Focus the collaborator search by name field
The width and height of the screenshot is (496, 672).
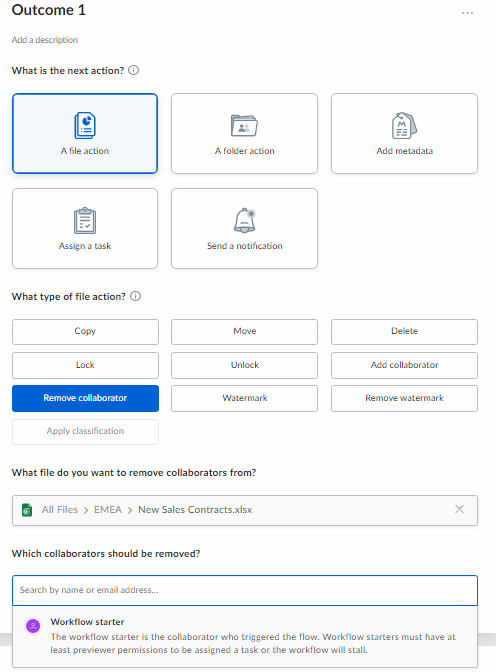pos(245,590)
